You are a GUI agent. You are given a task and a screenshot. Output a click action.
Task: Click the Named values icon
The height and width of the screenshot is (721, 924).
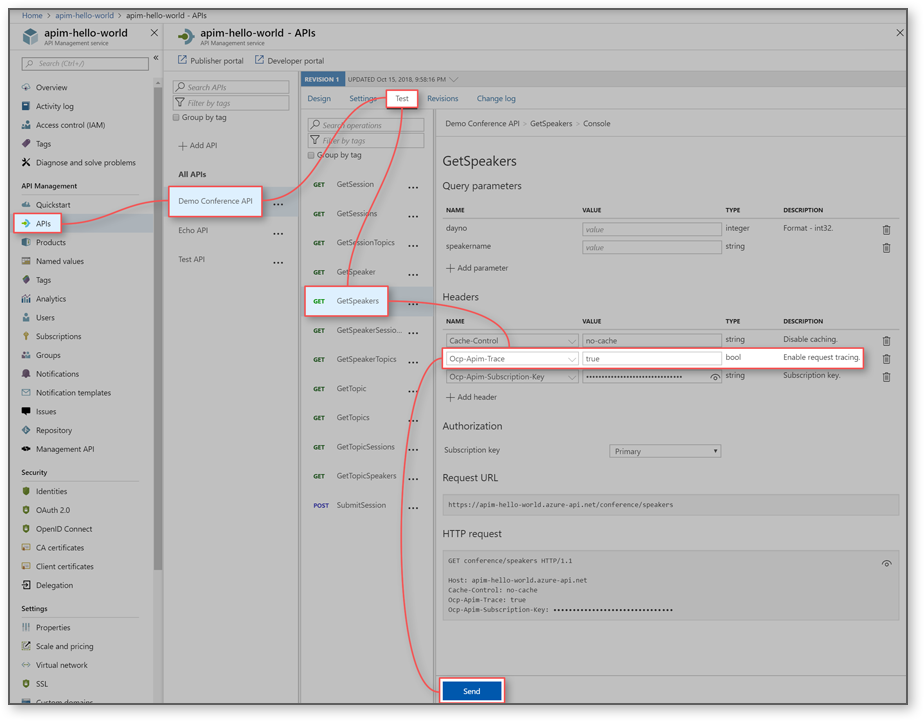pos(26,261)
